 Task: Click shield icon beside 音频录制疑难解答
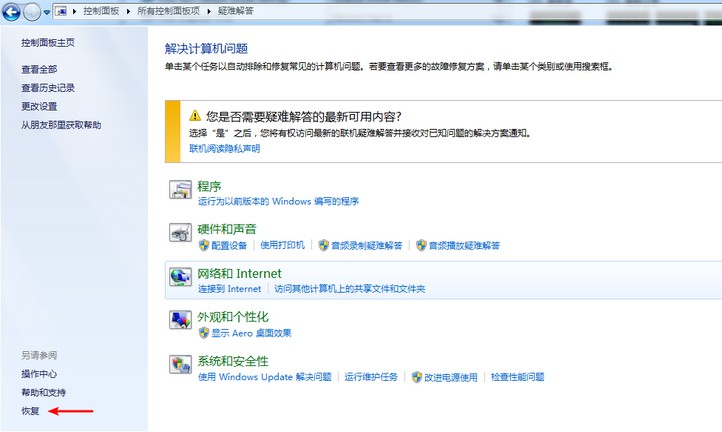[324, 245]
